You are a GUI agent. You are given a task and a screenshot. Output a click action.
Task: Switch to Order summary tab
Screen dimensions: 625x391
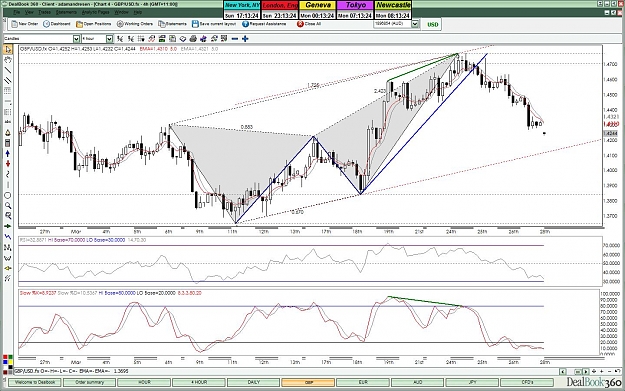tap(89, 382)
